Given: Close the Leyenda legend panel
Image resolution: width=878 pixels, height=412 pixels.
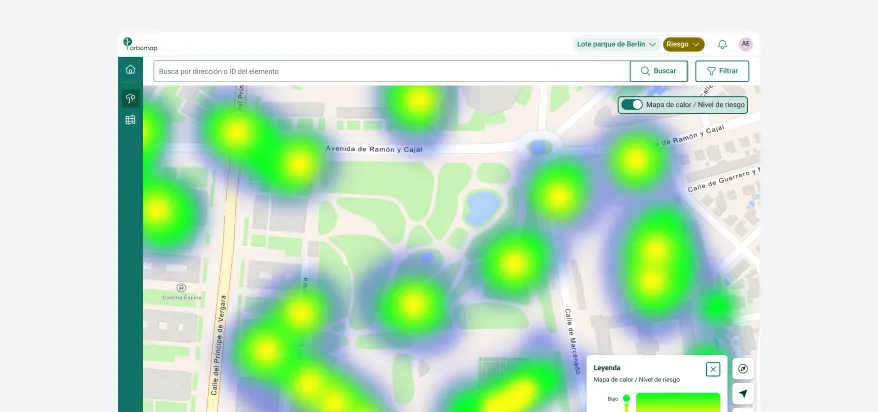Looking at the screenshot, I should pyautogui.click(x=713, y=369).
